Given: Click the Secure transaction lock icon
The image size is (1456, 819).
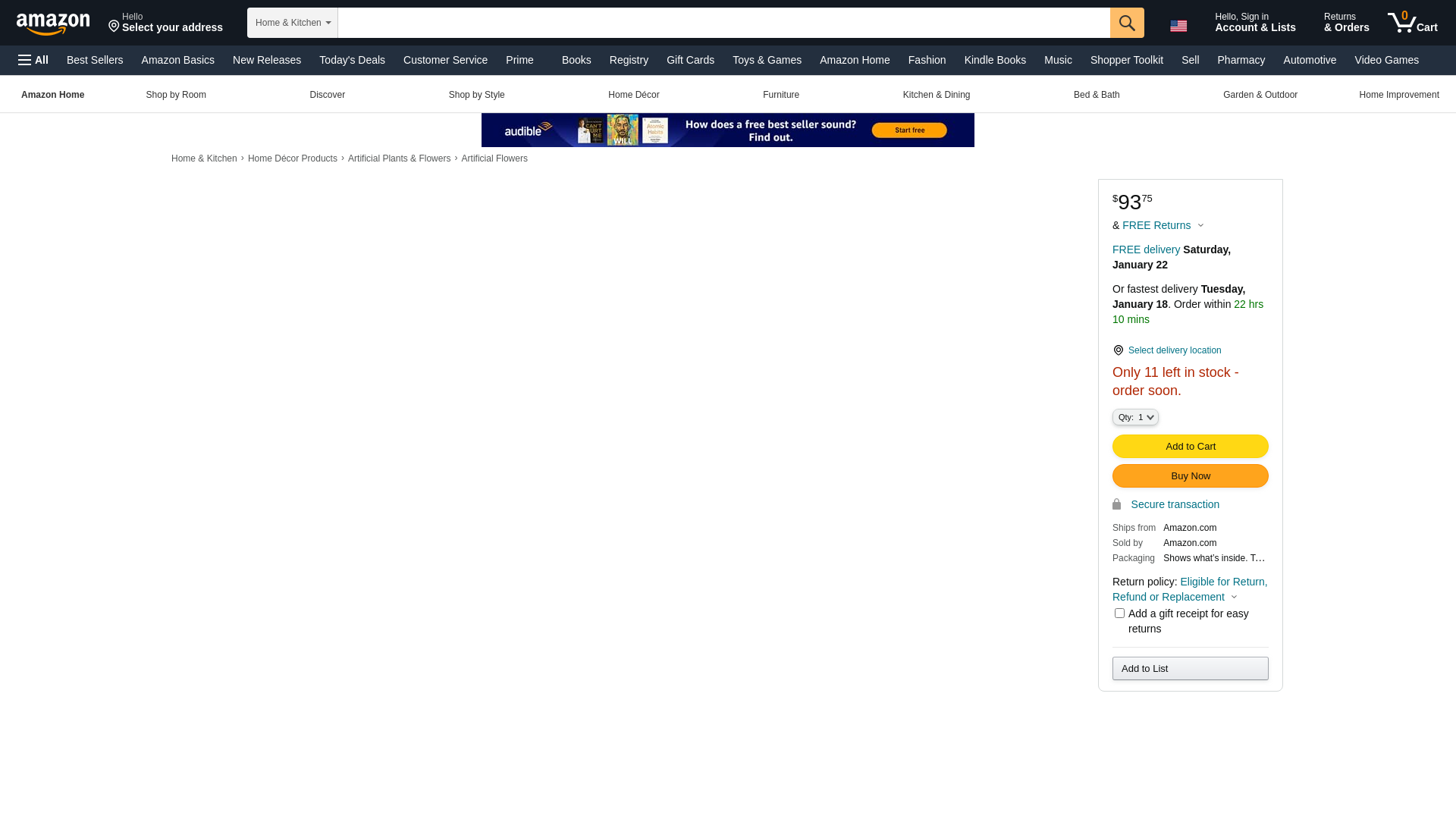Looking at the screenshot, I should [x=1116, y=504].
